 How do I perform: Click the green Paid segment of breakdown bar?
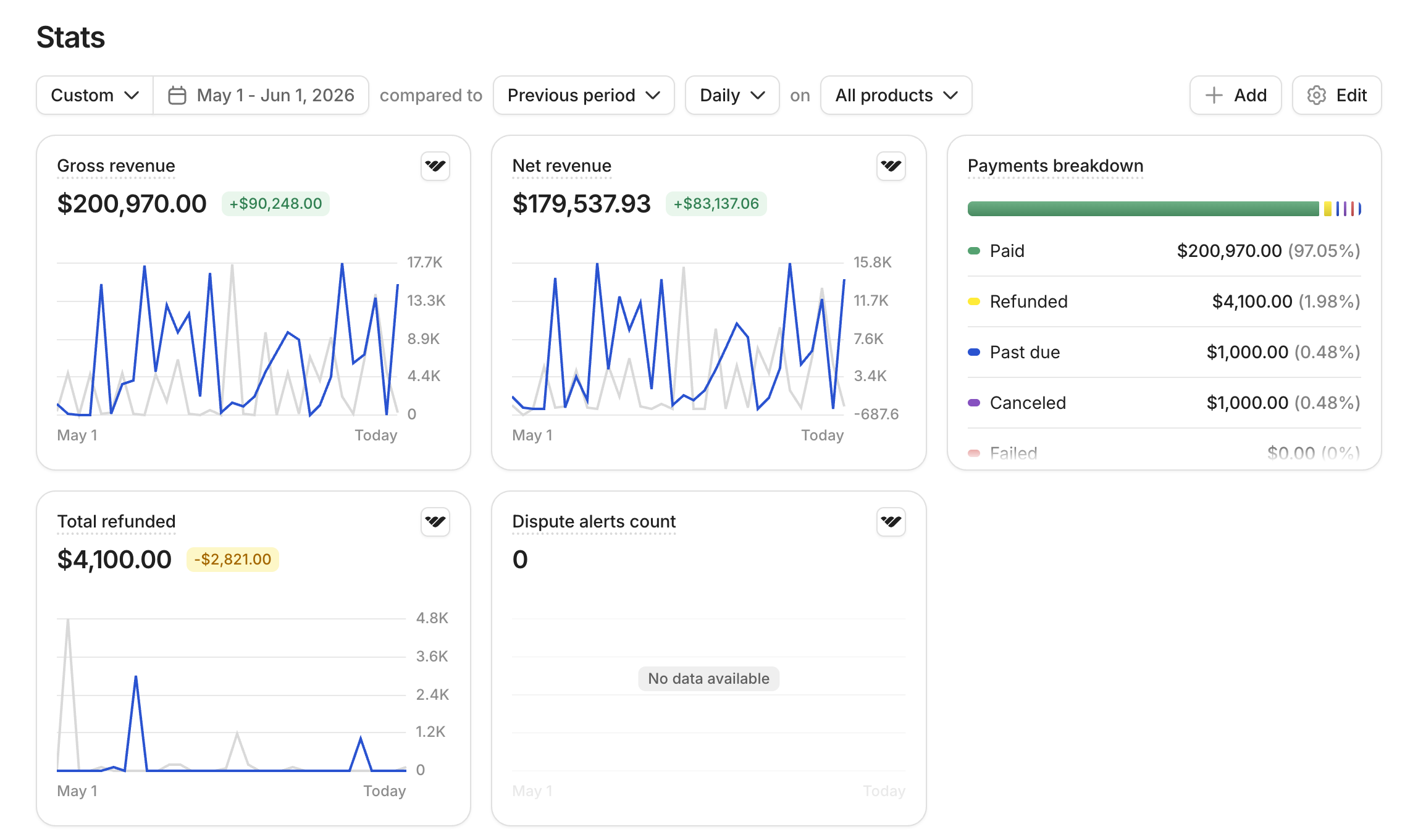(1143, 209)
